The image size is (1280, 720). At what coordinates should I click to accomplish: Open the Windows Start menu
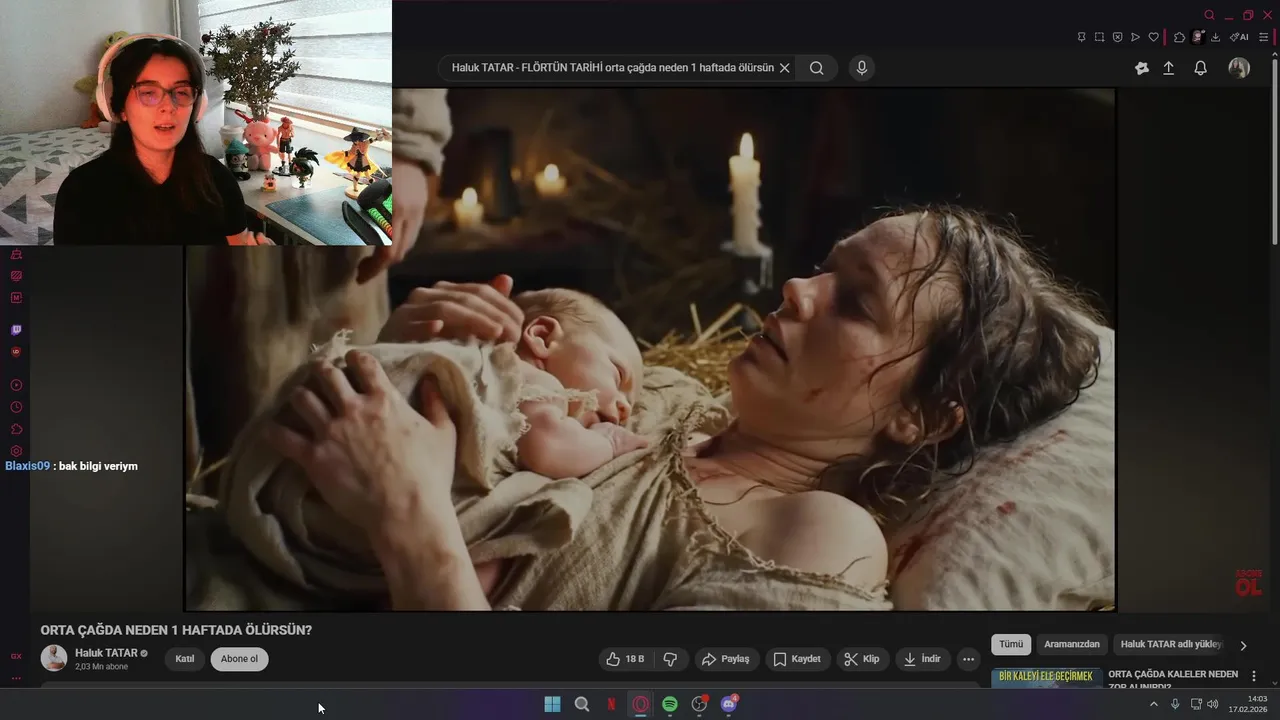pos(552,704)
